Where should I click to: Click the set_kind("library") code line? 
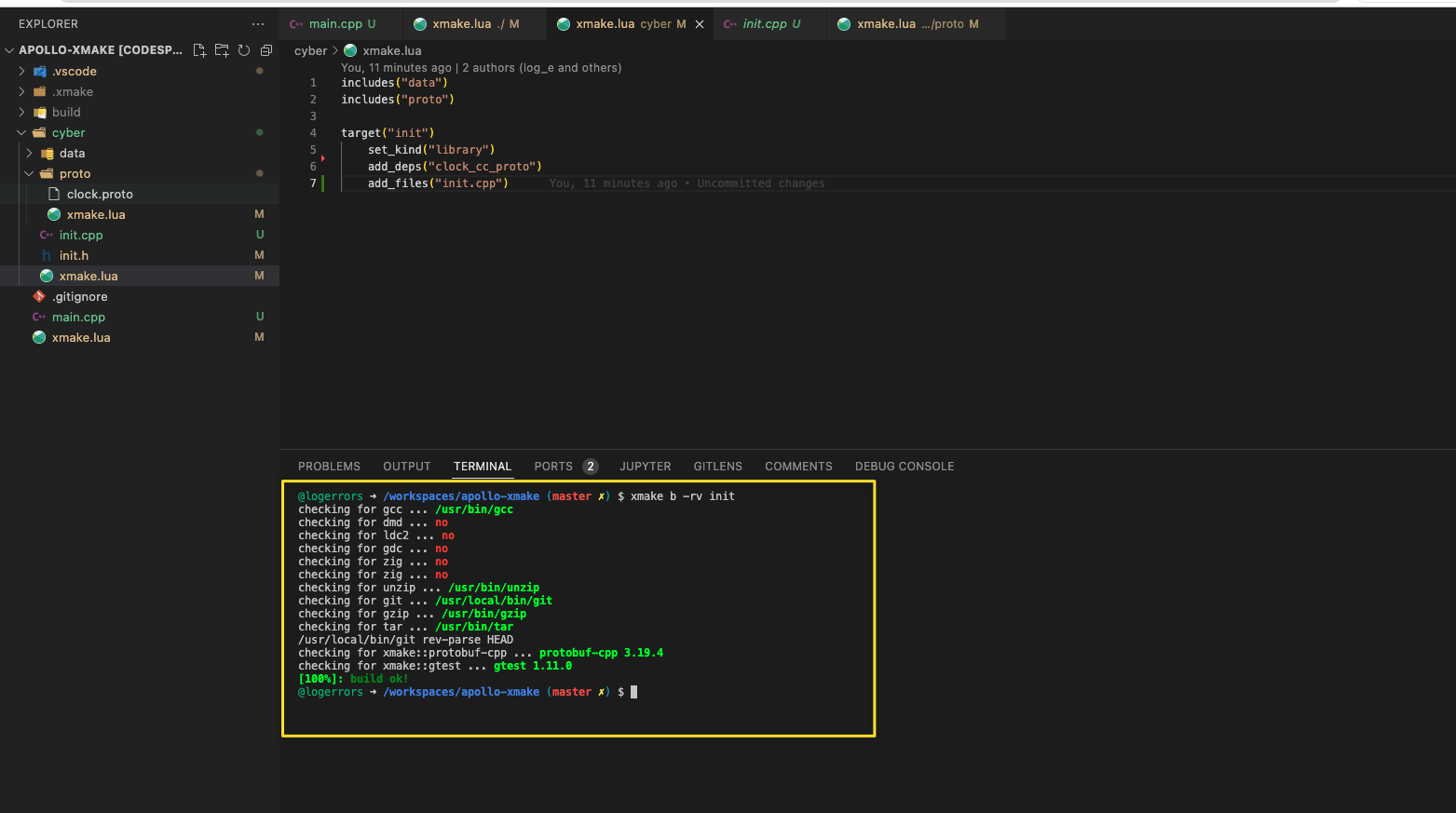[x=431, y=150]
